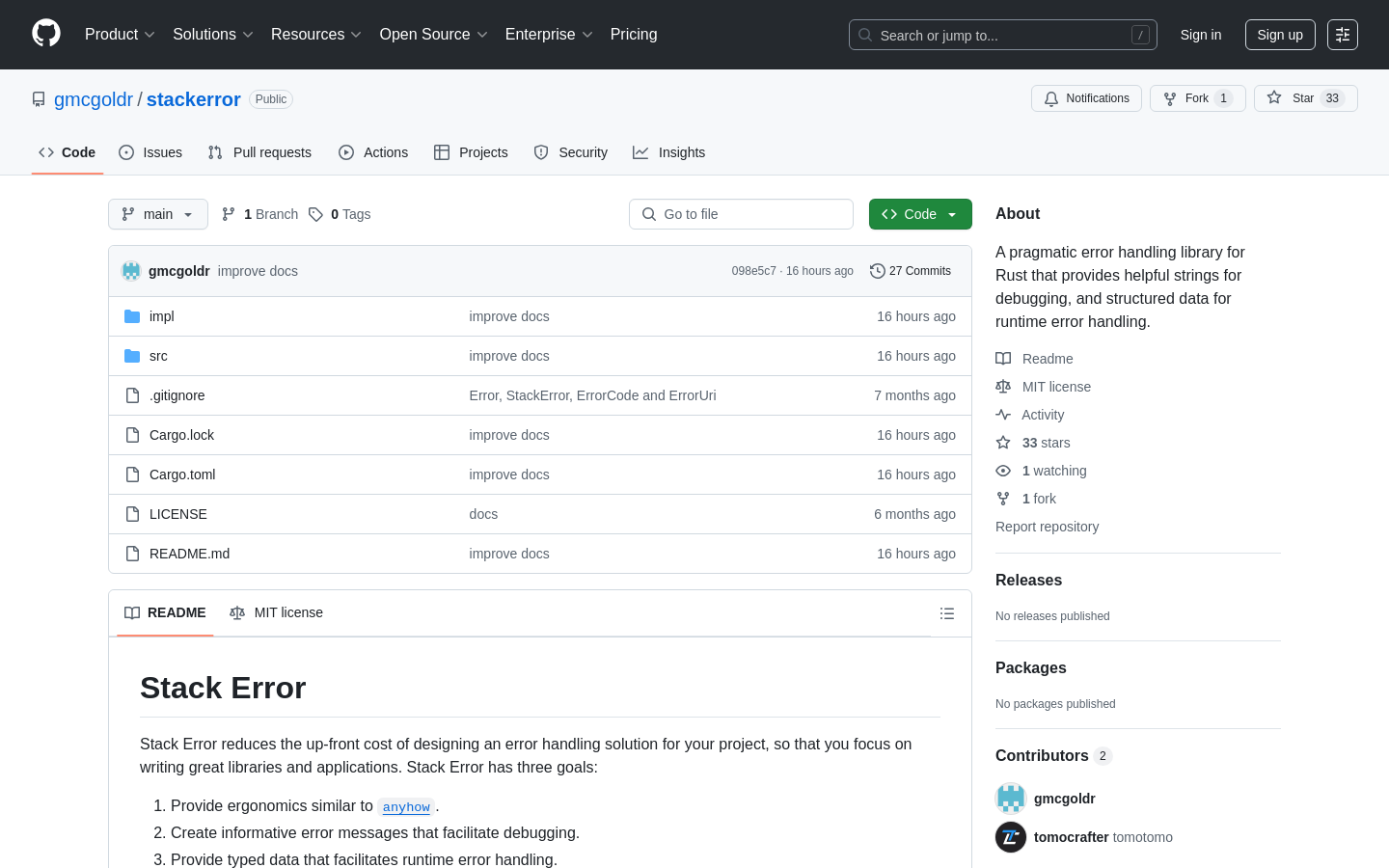Switch to the Projects tab
This screenshot has width=1389, height=868.
point(471,152)
